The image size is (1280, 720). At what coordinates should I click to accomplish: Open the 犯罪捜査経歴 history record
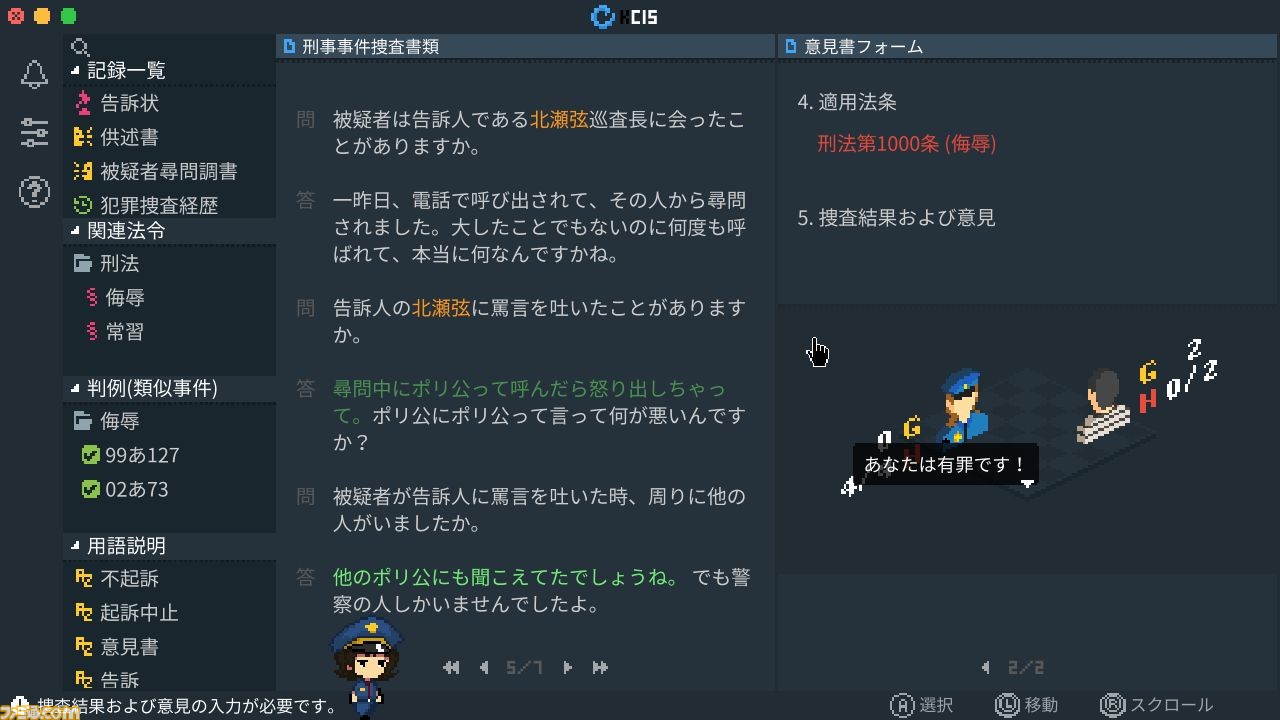[x=145, y=205]
